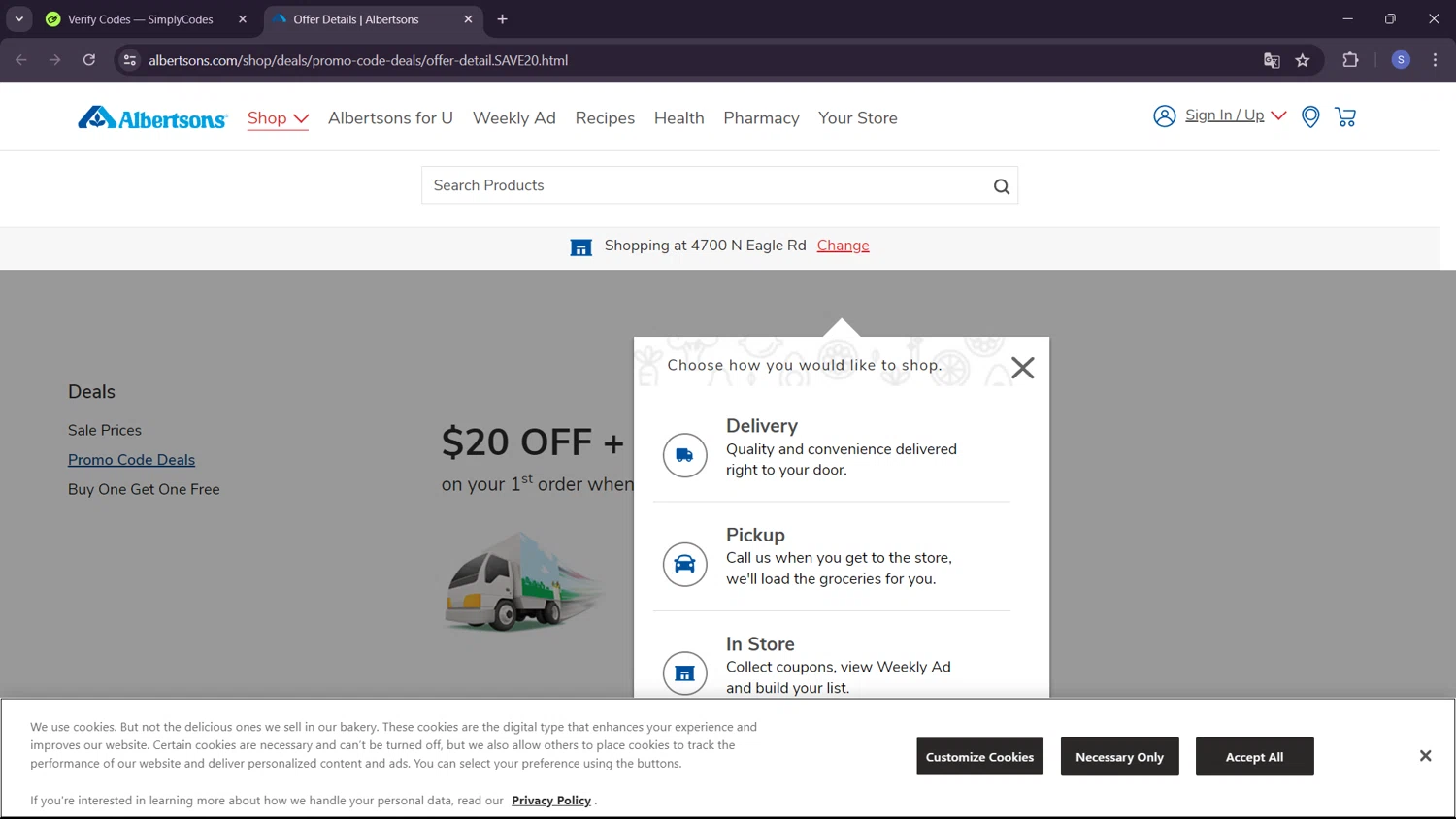This screenshot has width=1456, height=819.
Task: Click the Albertsons logo
Action: coord(152,117)
